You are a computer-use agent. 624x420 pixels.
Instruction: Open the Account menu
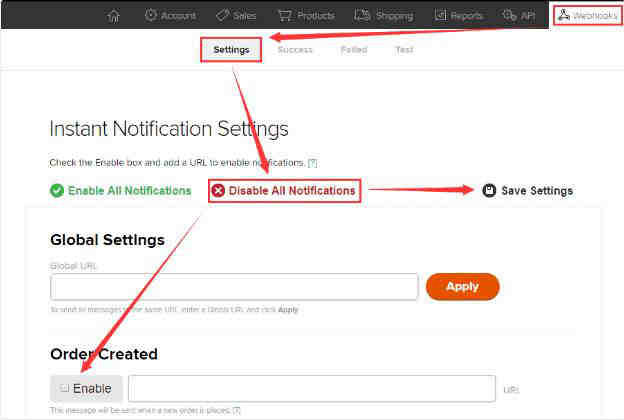[x=170, y=16]
